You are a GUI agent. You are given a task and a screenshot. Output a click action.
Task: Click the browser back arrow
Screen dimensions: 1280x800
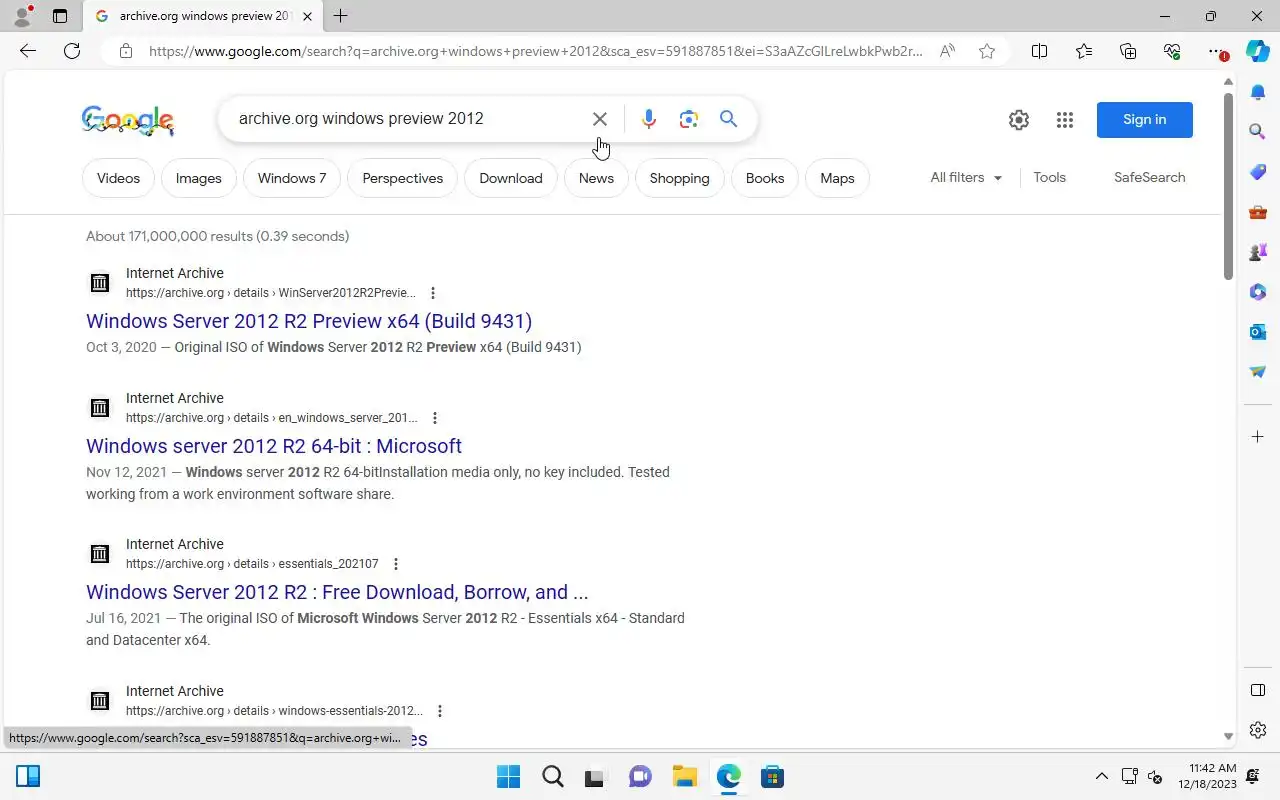[28, 51]
